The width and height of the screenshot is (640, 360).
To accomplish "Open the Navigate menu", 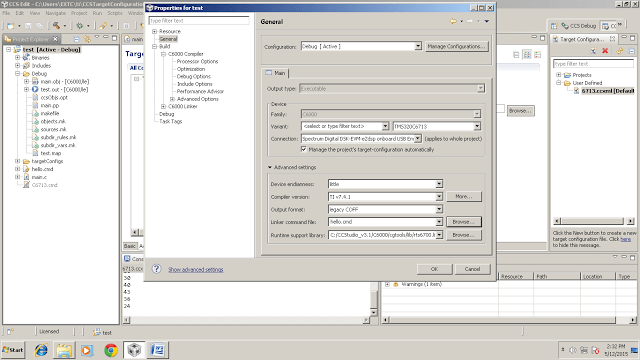I will coord(56,13).
